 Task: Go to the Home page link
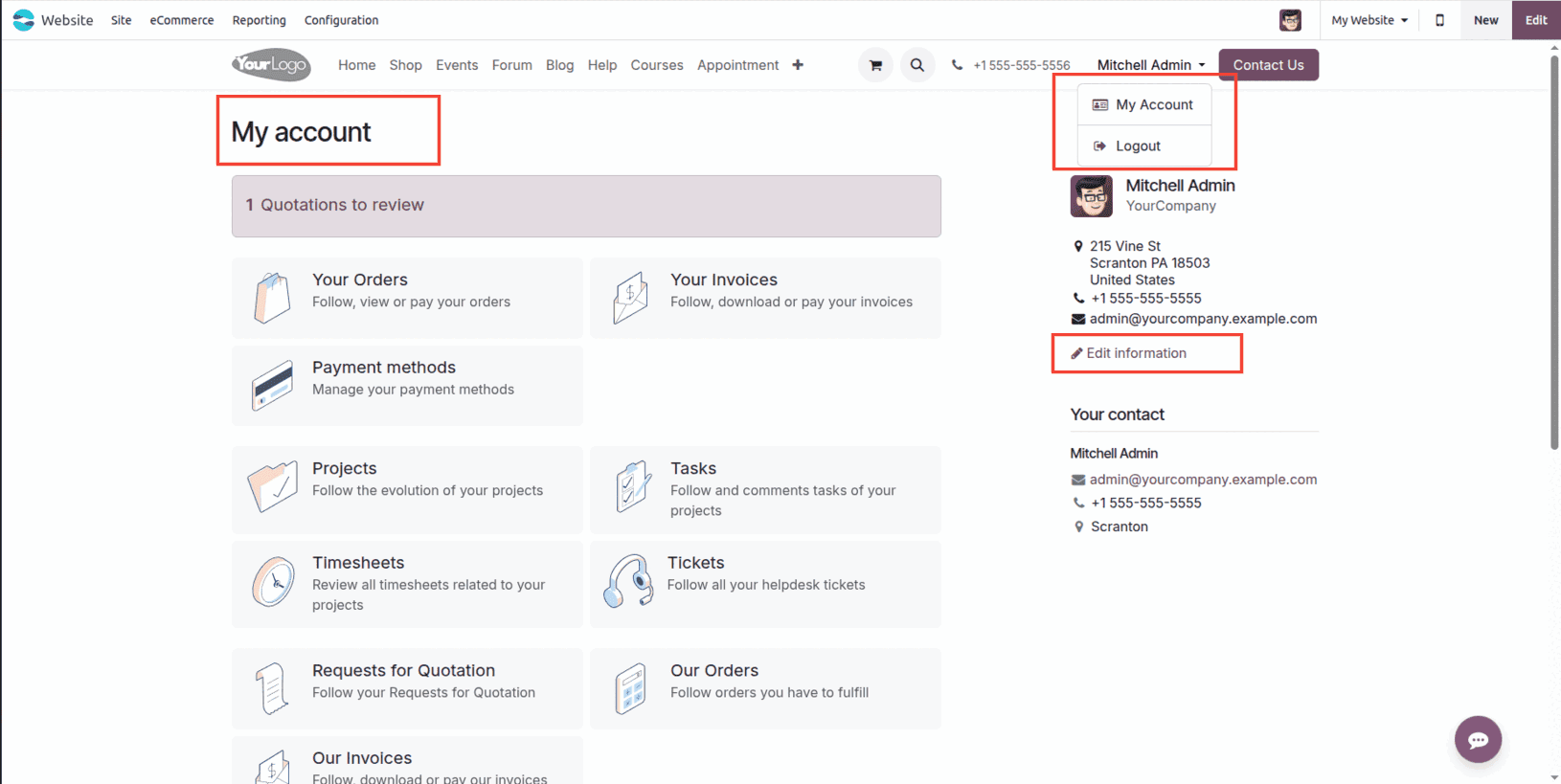coord(356,65)
